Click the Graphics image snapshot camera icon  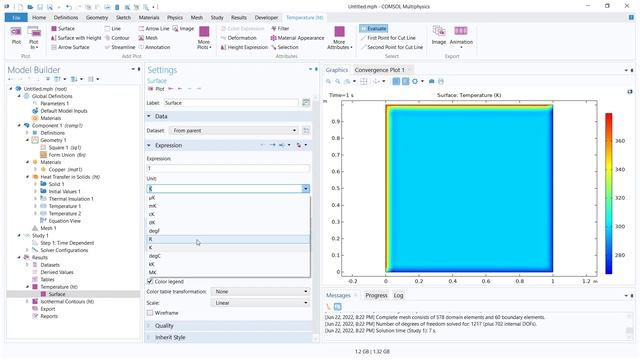(x=431, y=82)
